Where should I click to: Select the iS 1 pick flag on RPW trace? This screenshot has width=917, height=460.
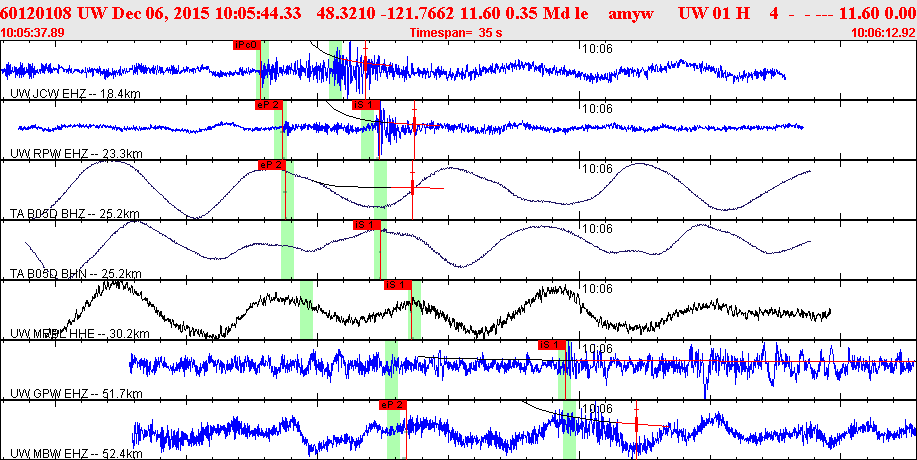[x=366, y=105]
